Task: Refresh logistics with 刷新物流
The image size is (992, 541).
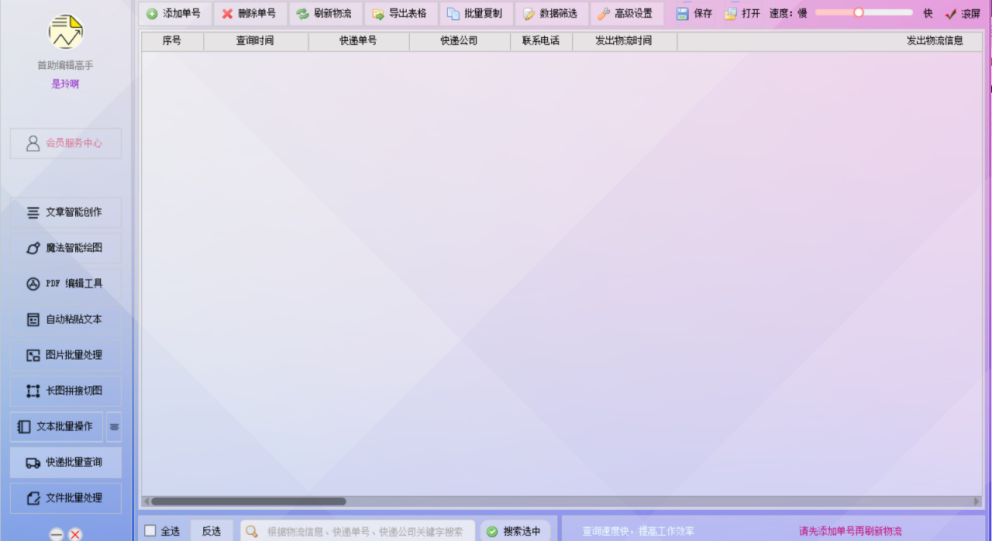Action: tap(325, 13)
